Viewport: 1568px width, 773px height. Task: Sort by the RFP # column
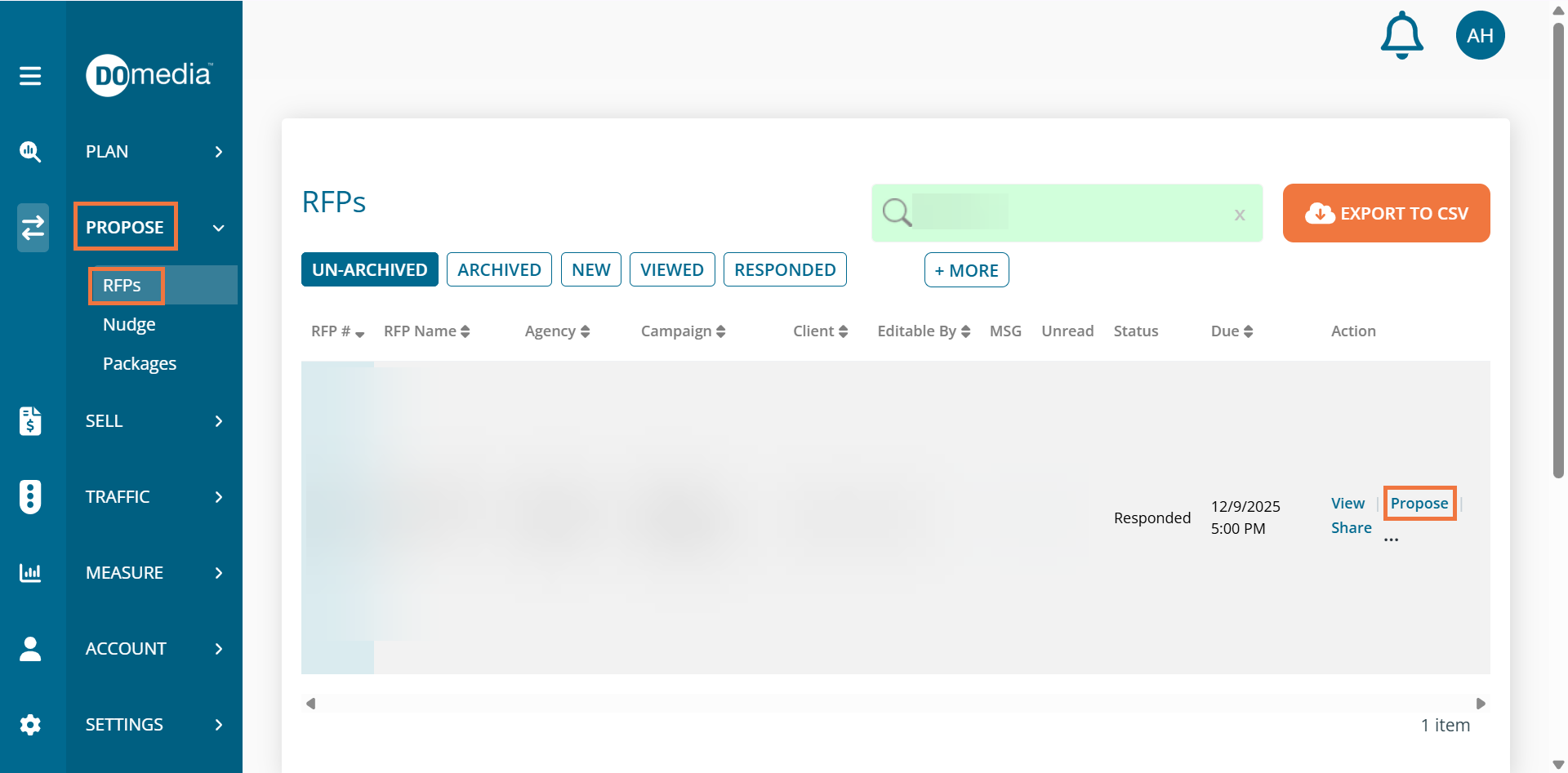point(336,331)
